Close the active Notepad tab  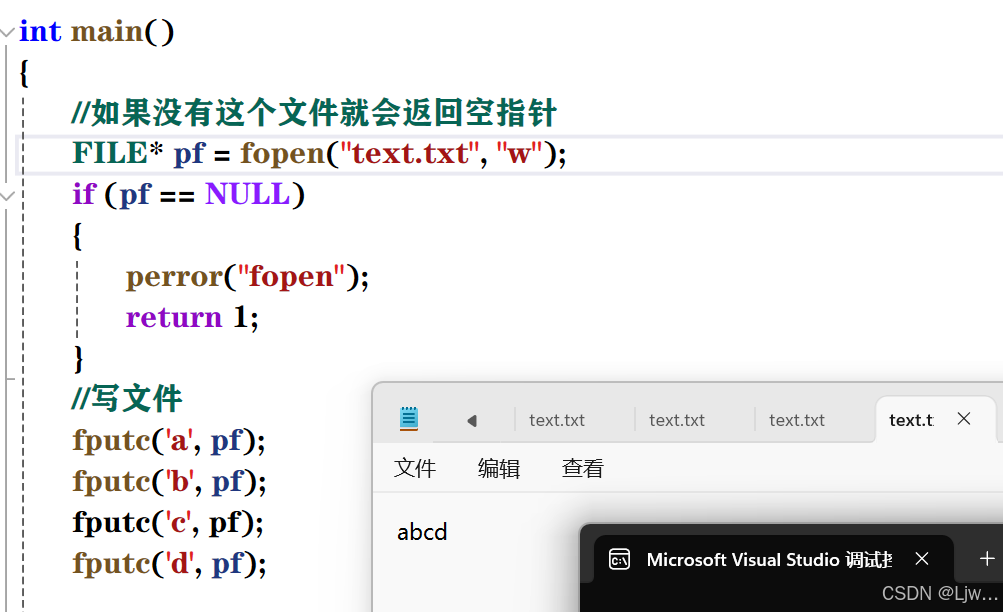964,419
